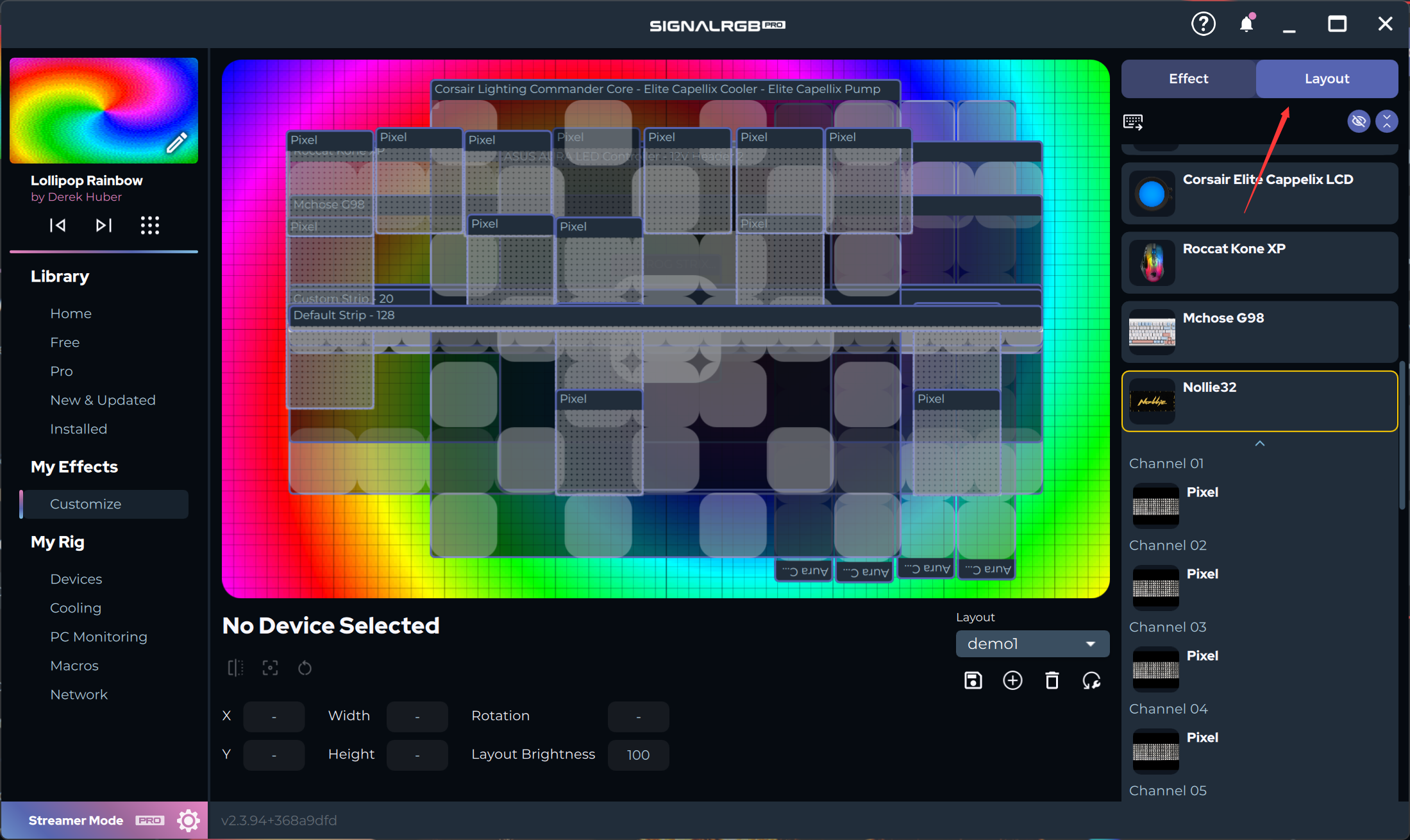The width and height of the screenshot is (1410, 840).
Task: Click the X position input field
Action: tap(274, 716)
